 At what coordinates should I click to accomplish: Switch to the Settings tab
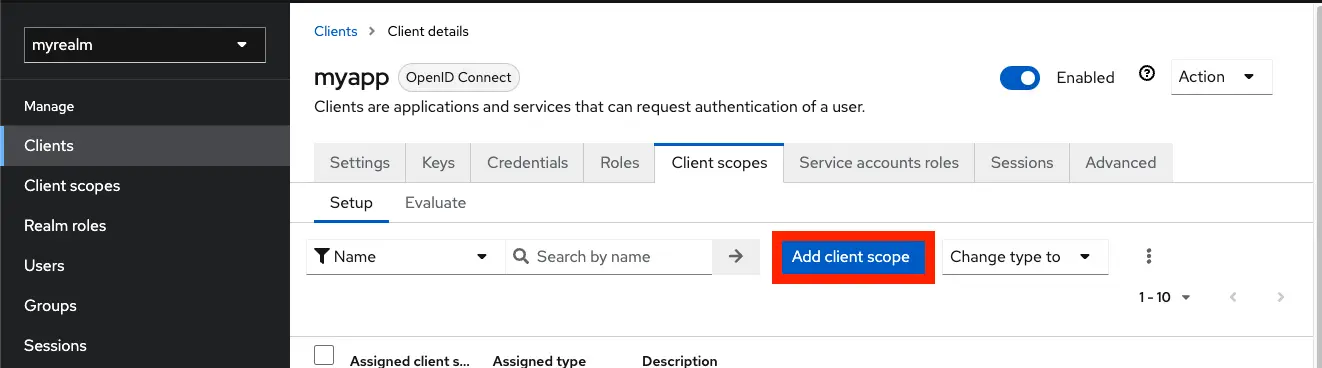tap(360, 163)
